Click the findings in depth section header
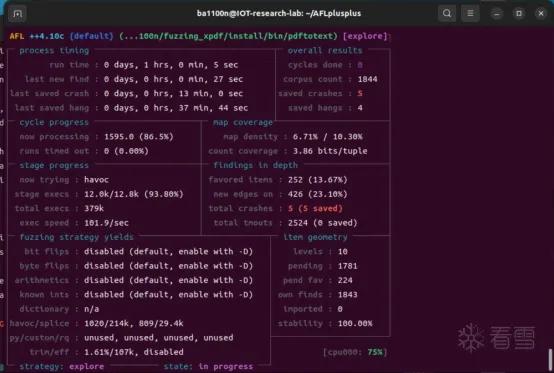Image resolution: width=554 pixels, height=373 pixels. pos(255,165)
